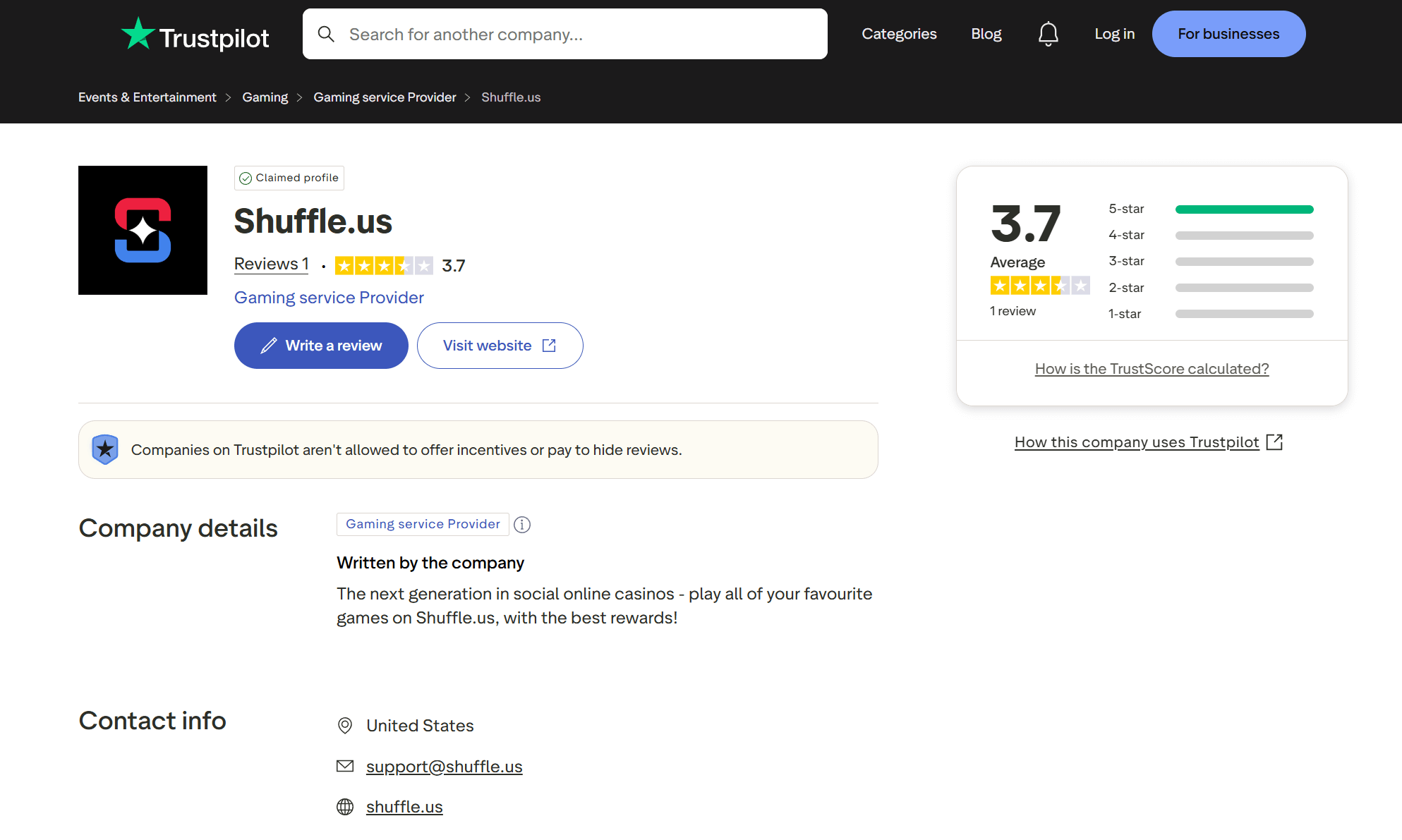Click the website globe icon

click(x=345, y=807)
